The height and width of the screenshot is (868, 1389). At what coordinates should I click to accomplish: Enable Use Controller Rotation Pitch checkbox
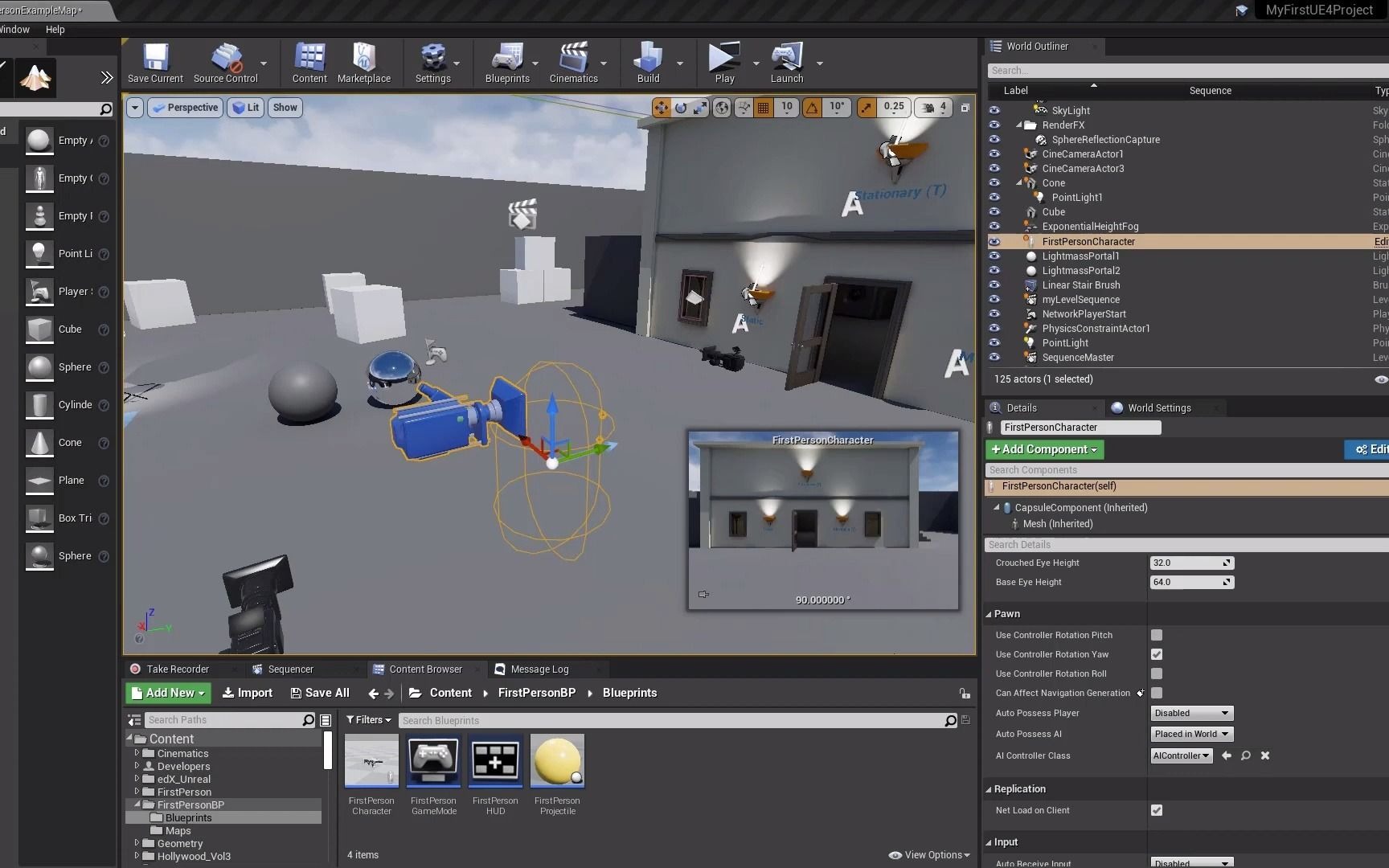pyautogui.click(x=1157, y=635)
